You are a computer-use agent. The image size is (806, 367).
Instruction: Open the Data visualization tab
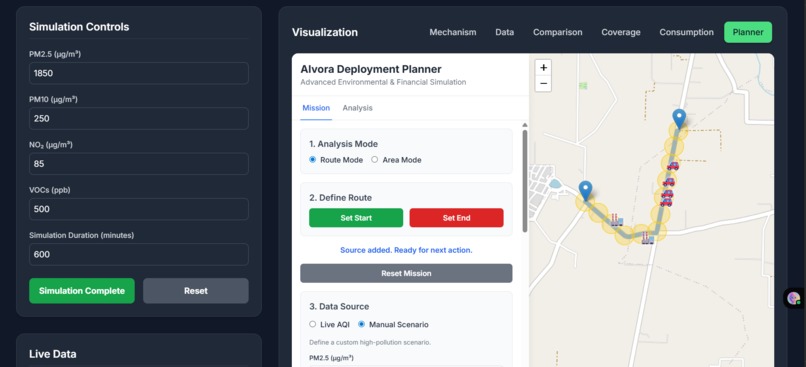point(505,32)
